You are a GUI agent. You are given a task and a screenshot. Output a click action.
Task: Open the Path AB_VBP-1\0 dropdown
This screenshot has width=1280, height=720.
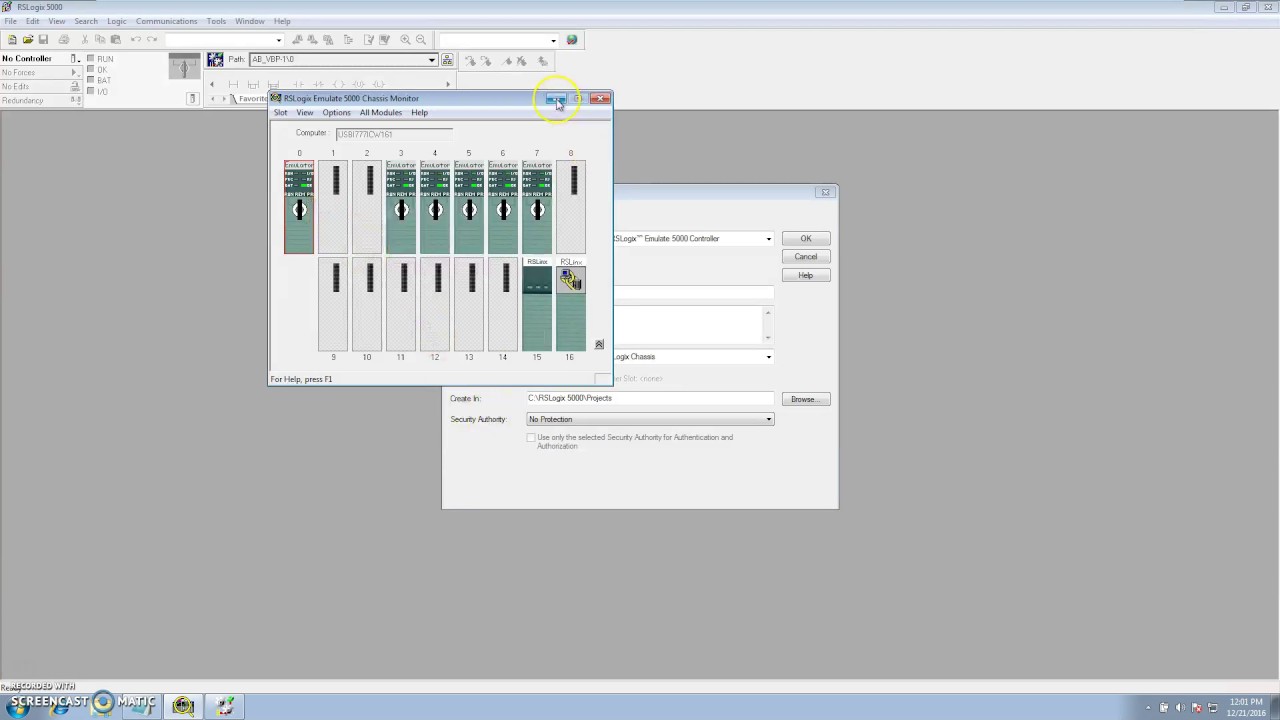(431, 60)
